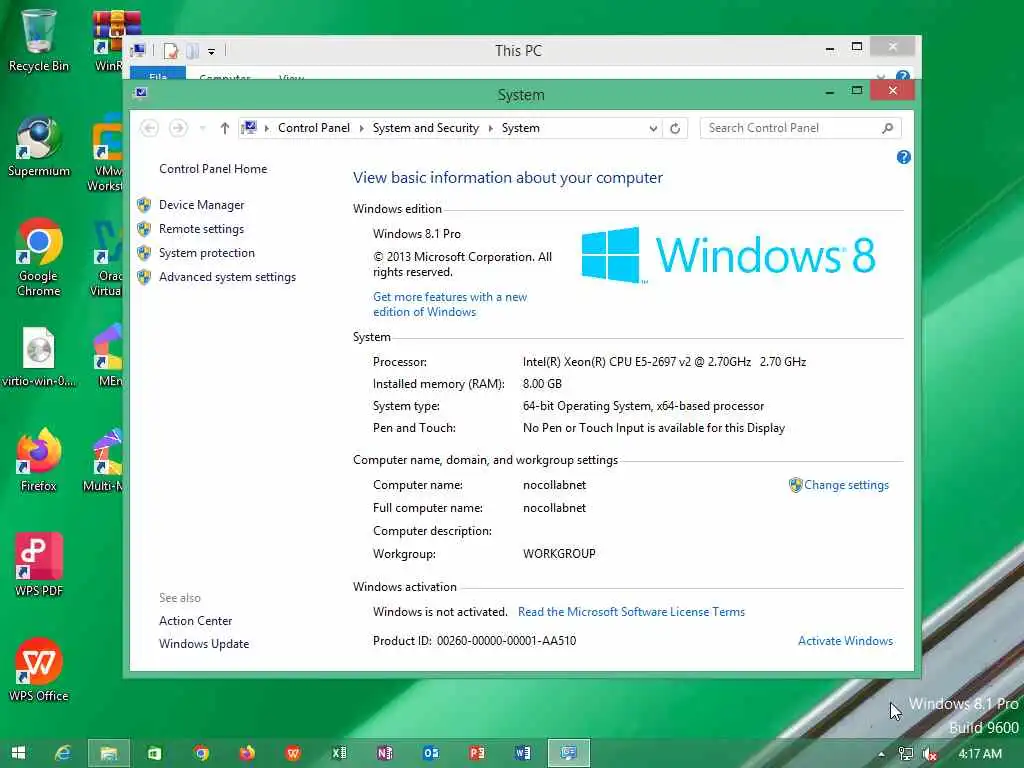Open Internet Explorer from the taskbar

[63, 753]
